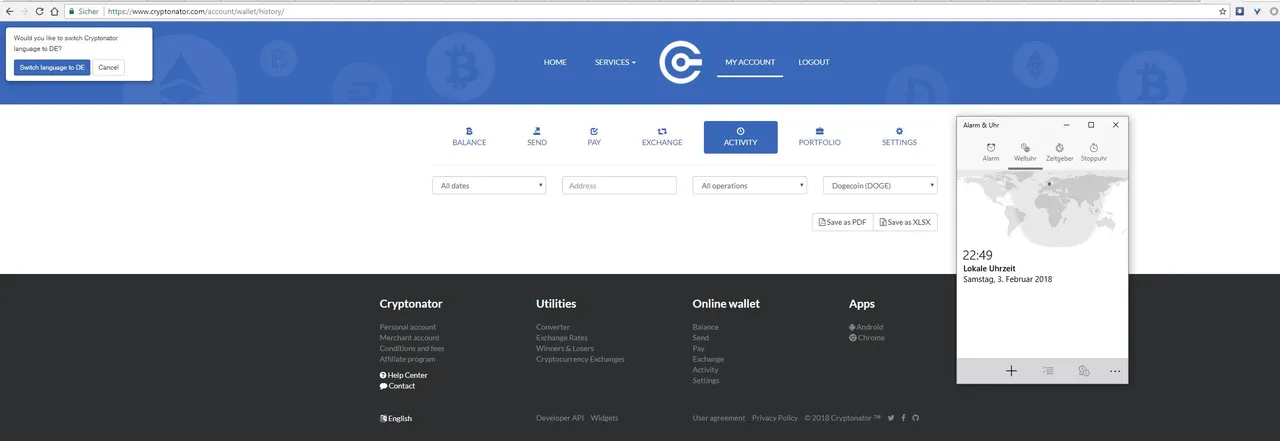Open Alarm tab in Alarm & Uhr
This screenshot has width=1280, height=441.
click(991, 152)
